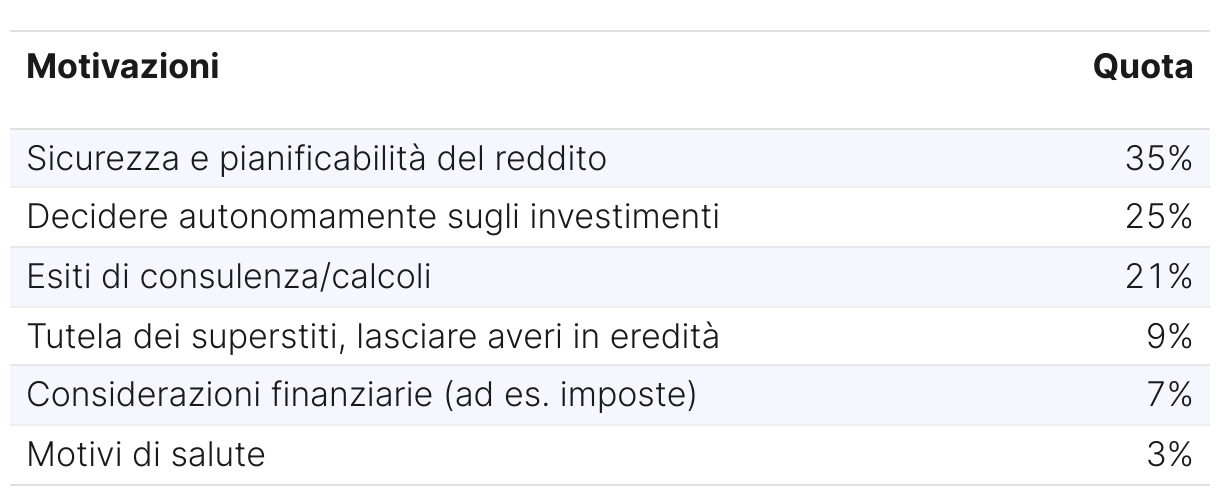Select 'Decidere autonomamente sugli investimenti' text

(x=373, y=217)
